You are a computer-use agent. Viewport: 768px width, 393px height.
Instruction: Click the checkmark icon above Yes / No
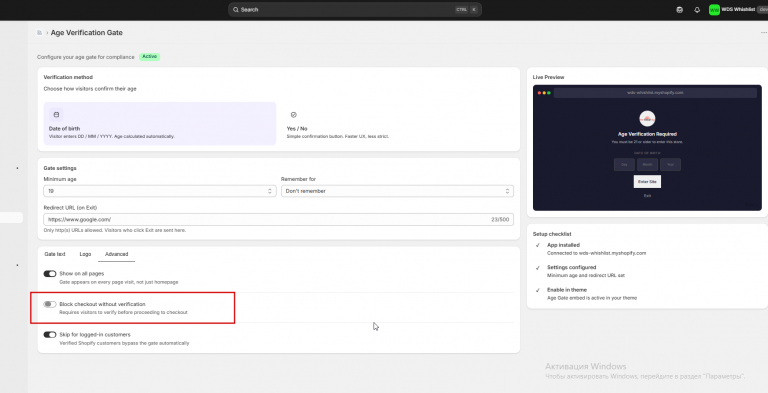coord(293,115)
